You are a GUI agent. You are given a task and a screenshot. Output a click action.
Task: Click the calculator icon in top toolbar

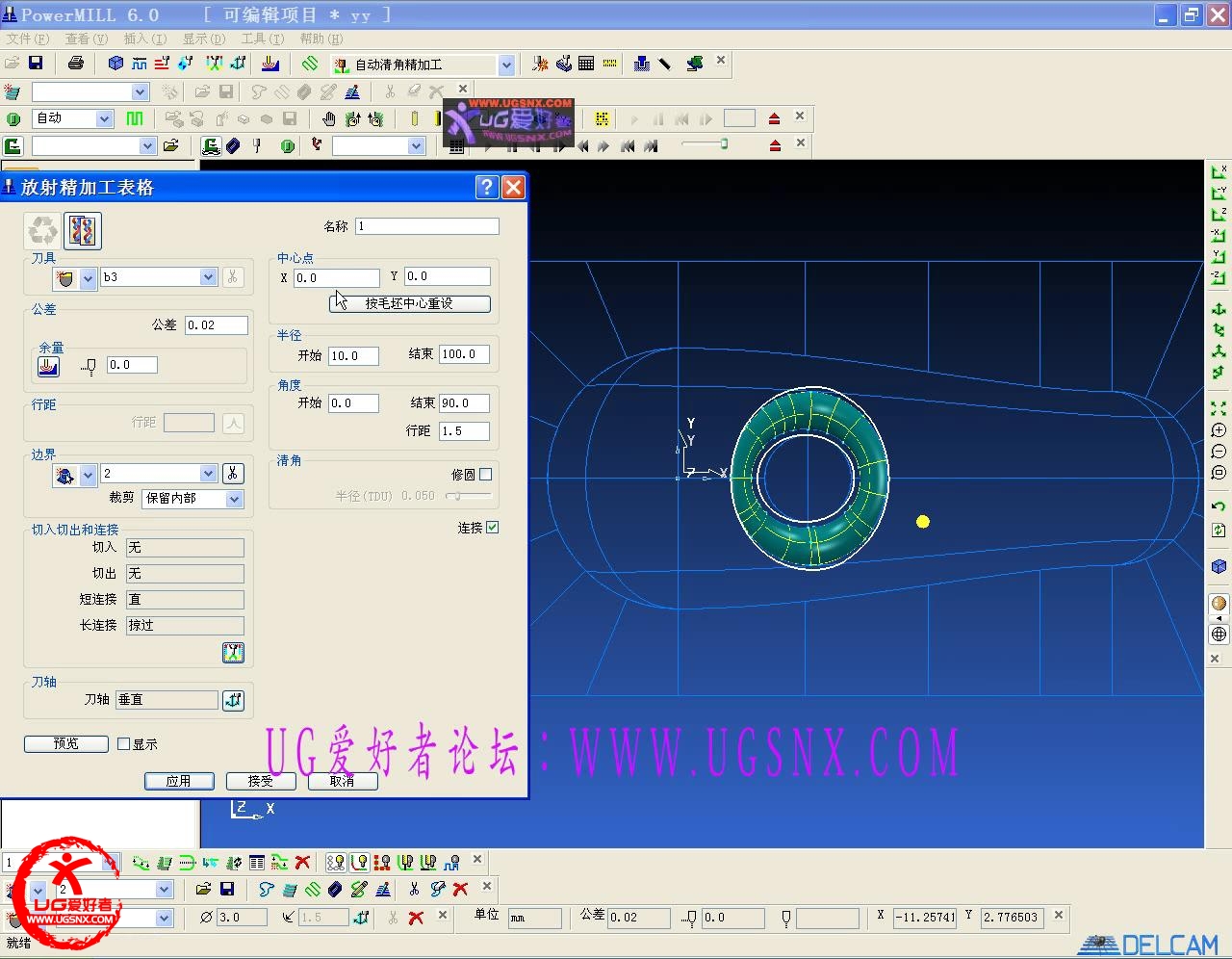tap(586, 64)
